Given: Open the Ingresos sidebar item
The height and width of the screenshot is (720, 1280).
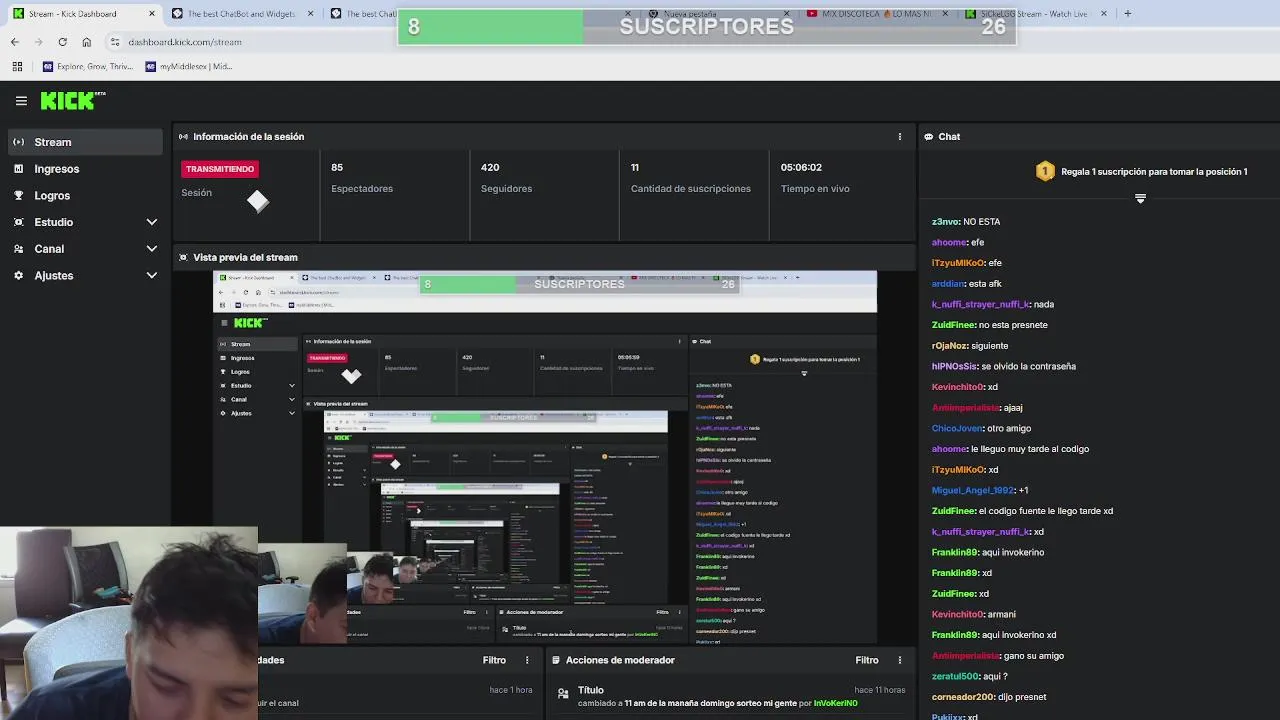Looking at the screenshot, I should [83, 169].
